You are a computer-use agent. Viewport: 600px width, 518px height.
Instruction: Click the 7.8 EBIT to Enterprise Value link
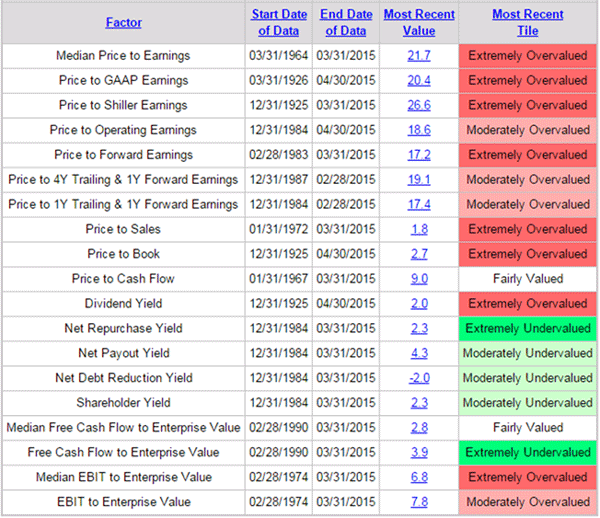pos(419,502)
